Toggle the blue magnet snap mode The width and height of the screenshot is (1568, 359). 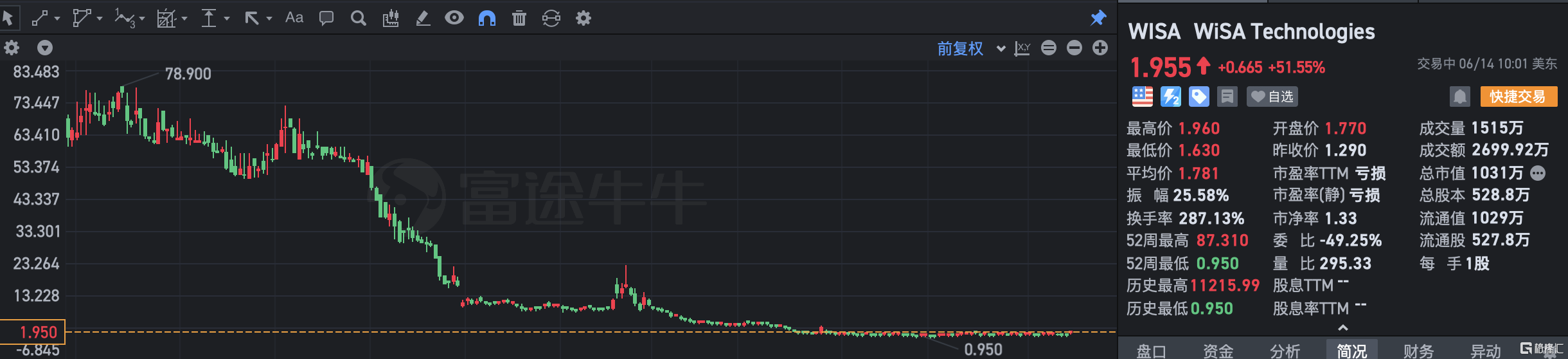[487, 18]
